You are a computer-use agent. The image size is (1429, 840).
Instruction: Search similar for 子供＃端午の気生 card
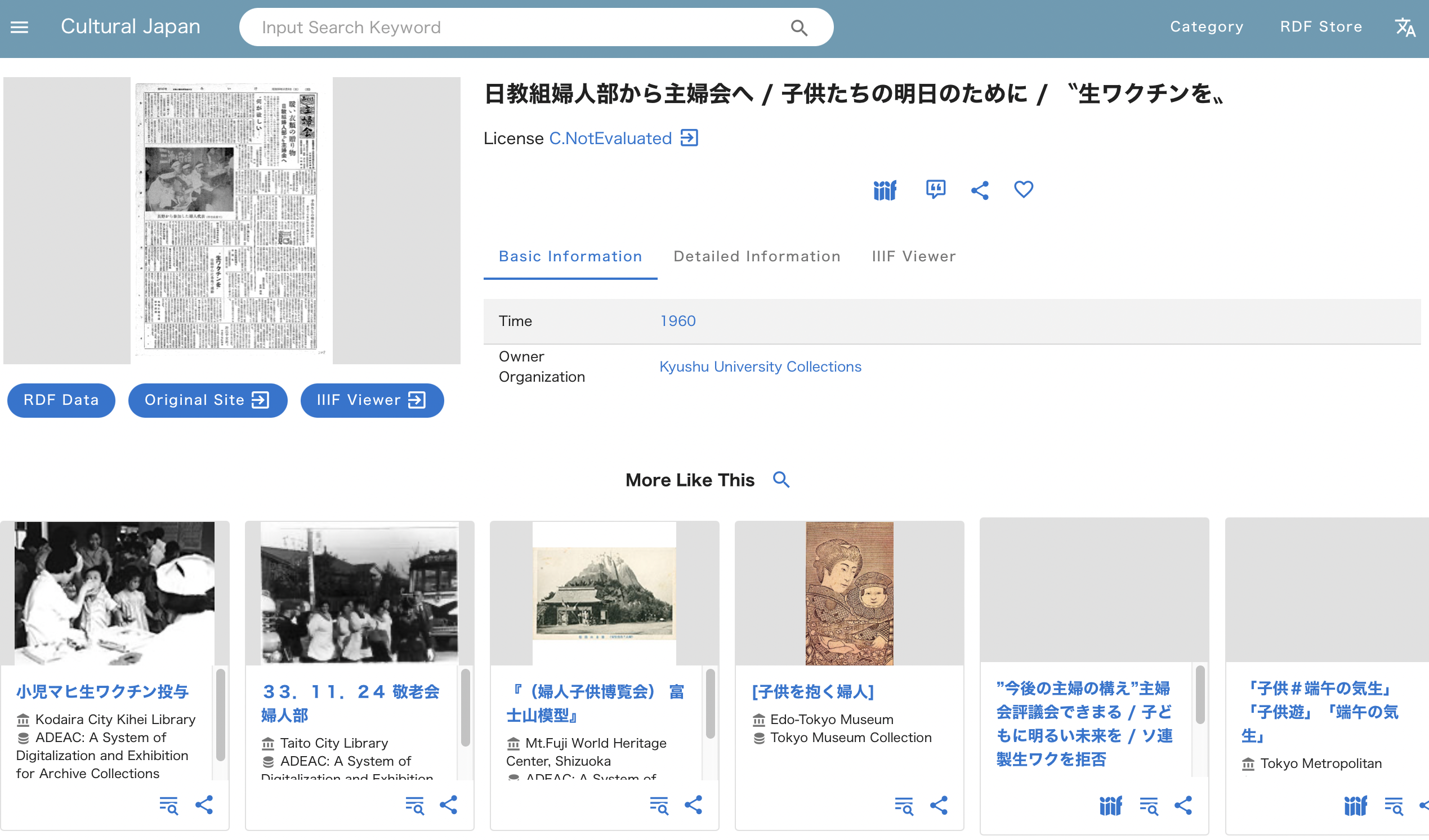click(1394, 806)
